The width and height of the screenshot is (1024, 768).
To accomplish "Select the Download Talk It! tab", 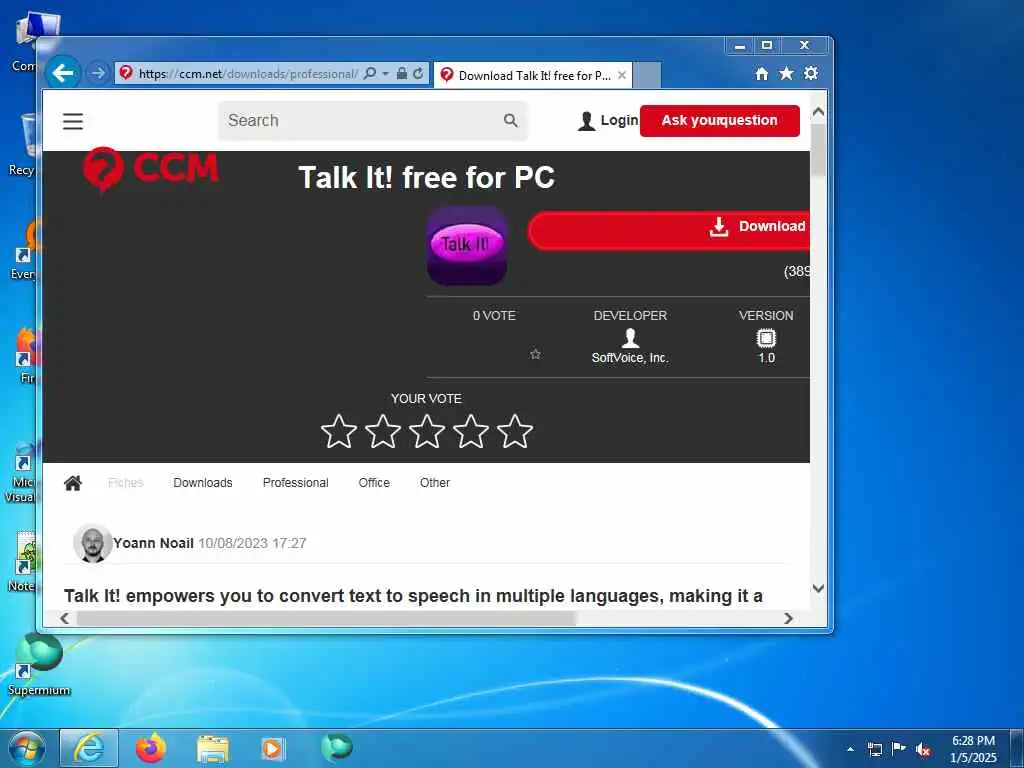I will click(532, 75).
